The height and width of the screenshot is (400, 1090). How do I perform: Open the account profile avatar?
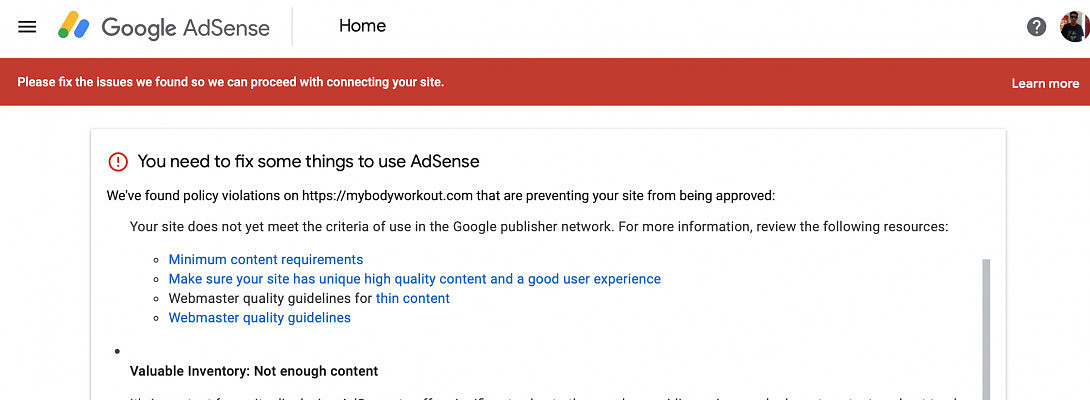coord(1074,27)
